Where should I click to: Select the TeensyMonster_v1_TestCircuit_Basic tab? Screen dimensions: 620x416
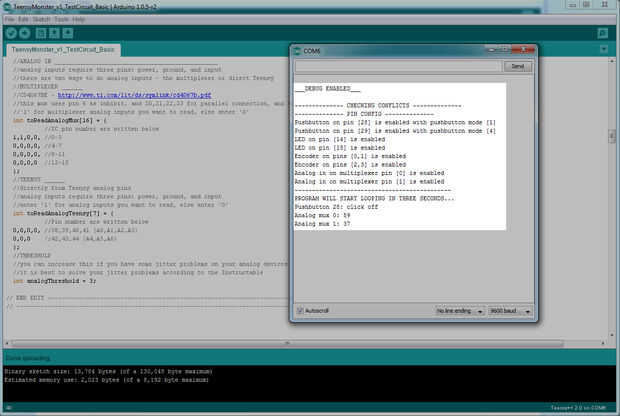coord(63,50)
